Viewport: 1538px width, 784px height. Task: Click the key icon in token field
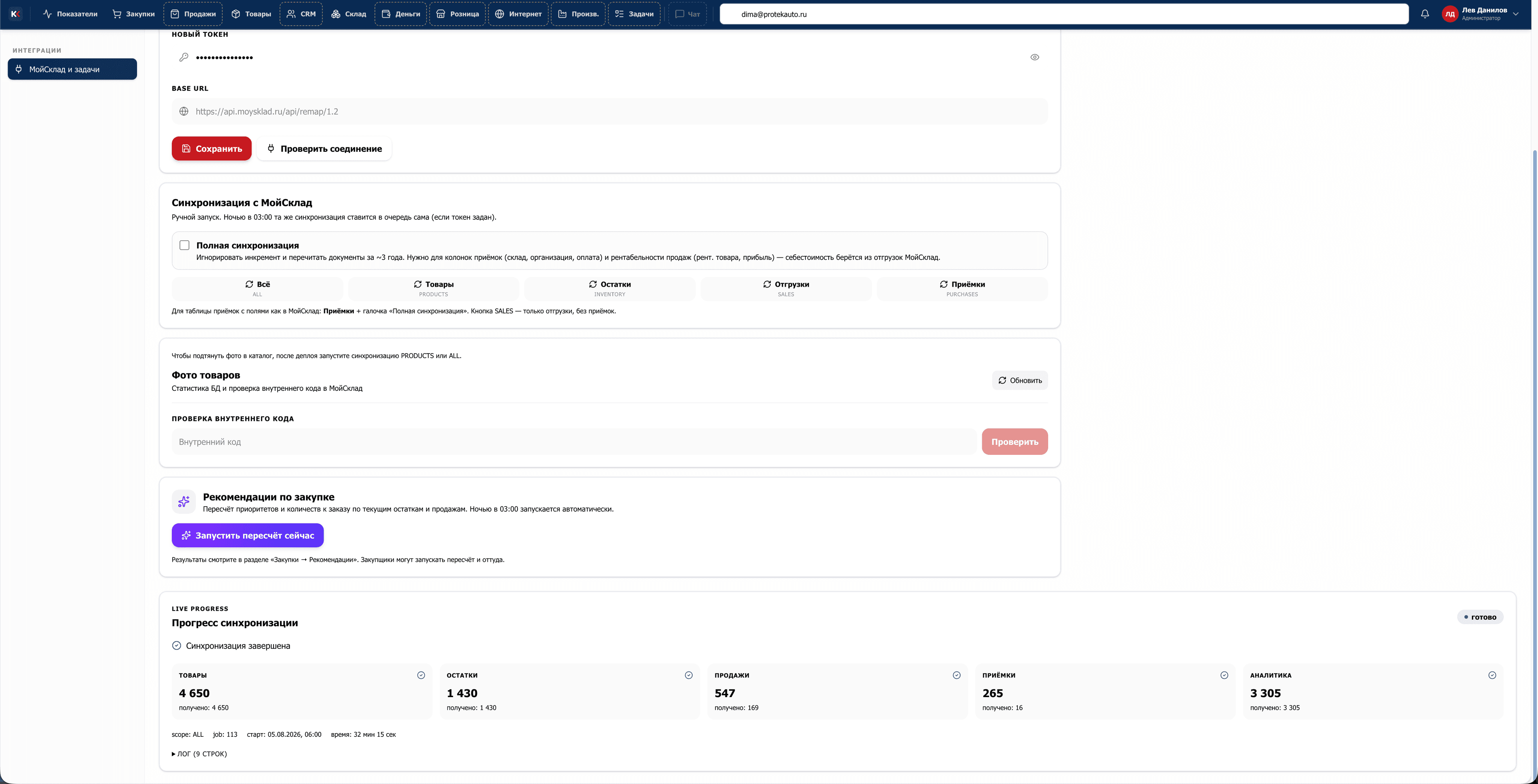pyautogui.click(x=184, y=57)
